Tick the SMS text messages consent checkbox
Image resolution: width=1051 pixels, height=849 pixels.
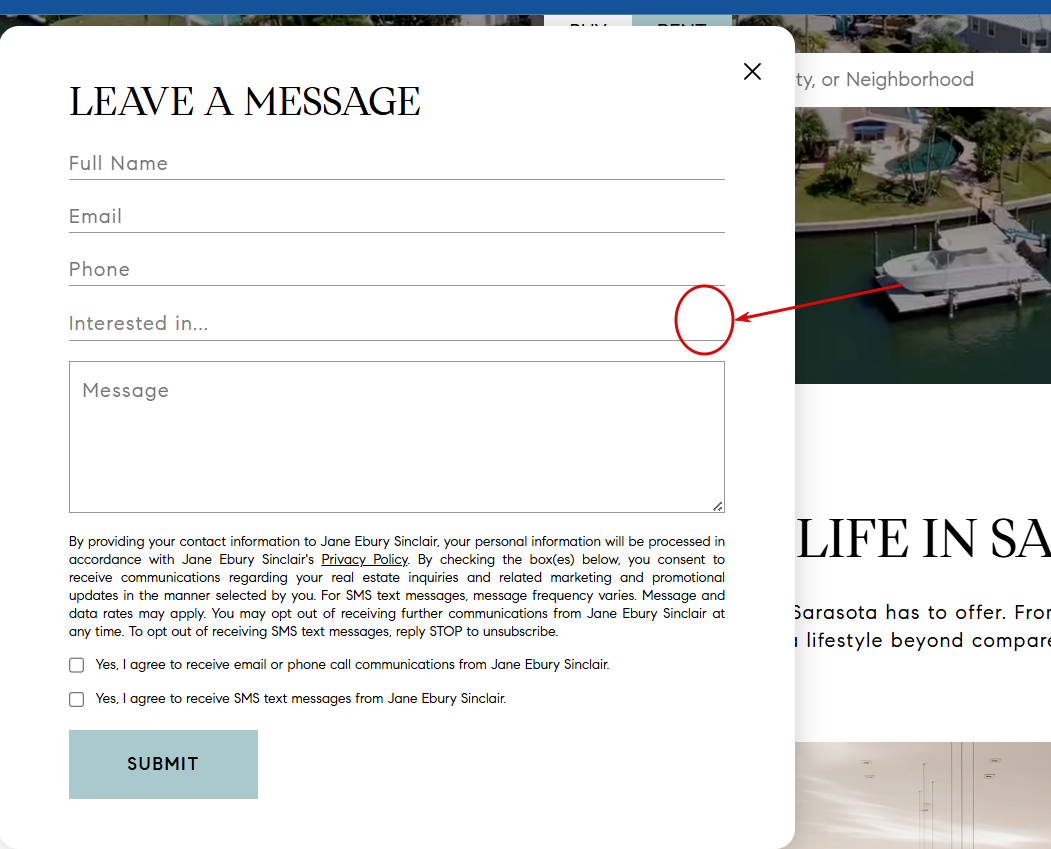[76, 699]
